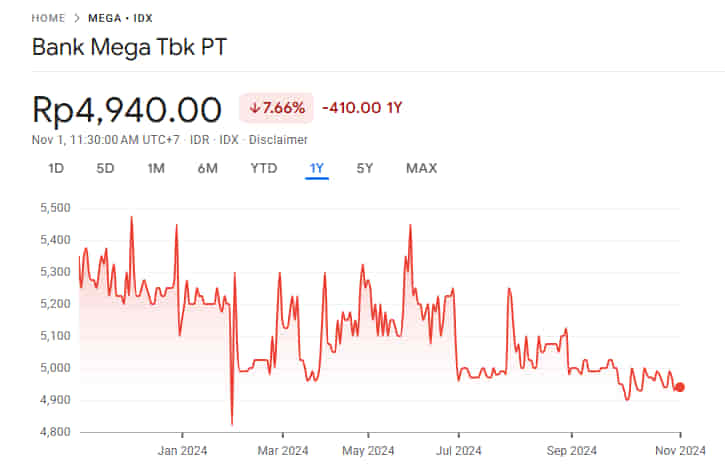Click the Bank Mega Tbk PT title
Screen dimensions: 725x469
coord(130,47)
